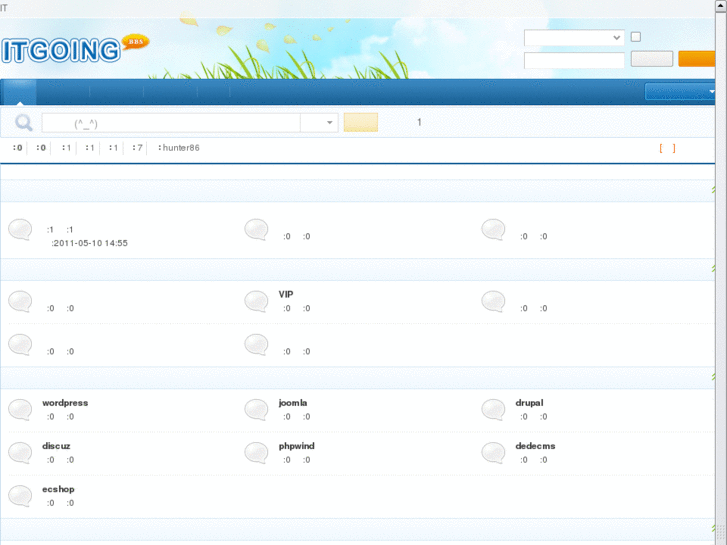Image resolution: width=727 pixels, height=545 pixels.
Task: Expand the search box dropdown arrow
Action: 331,123
